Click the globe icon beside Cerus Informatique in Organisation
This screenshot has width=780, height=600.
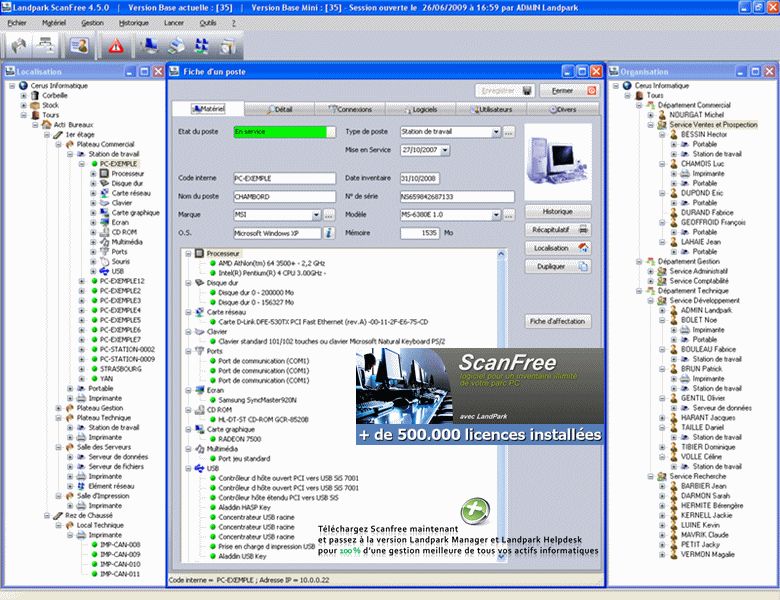click(x=627, y=86)
